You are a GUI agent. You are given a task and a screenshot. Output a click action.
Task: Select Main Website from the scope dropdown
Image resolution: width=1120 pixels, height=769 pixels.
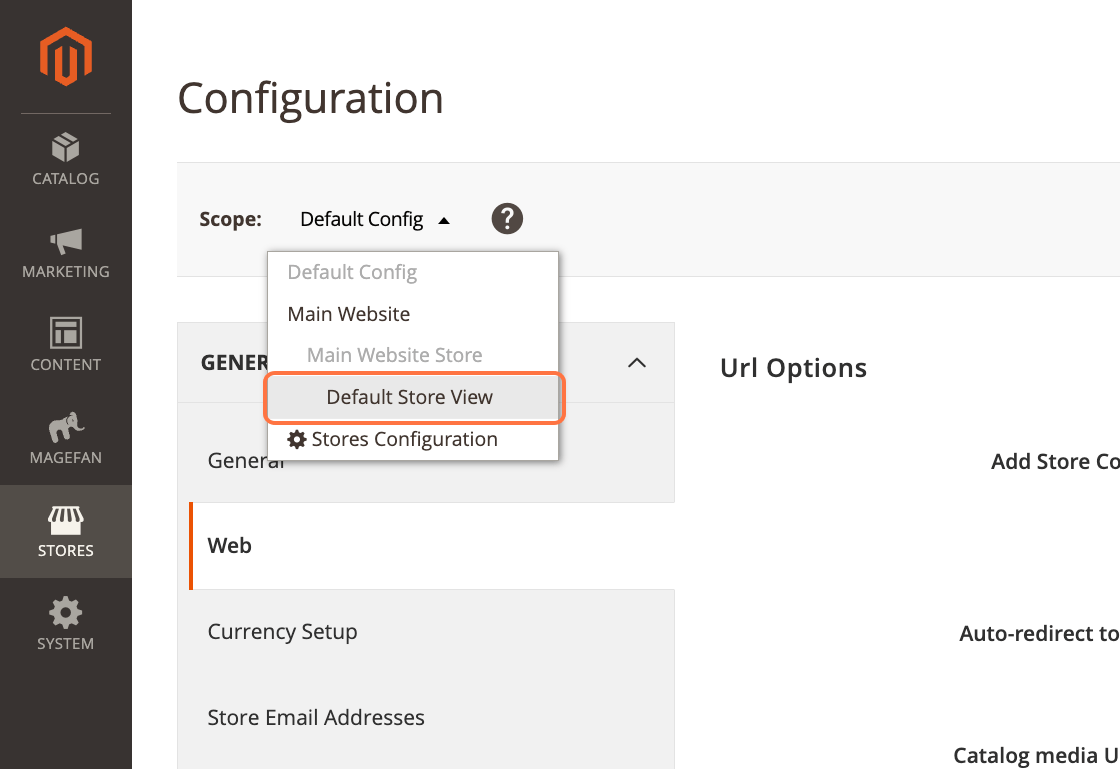point(348,313)
